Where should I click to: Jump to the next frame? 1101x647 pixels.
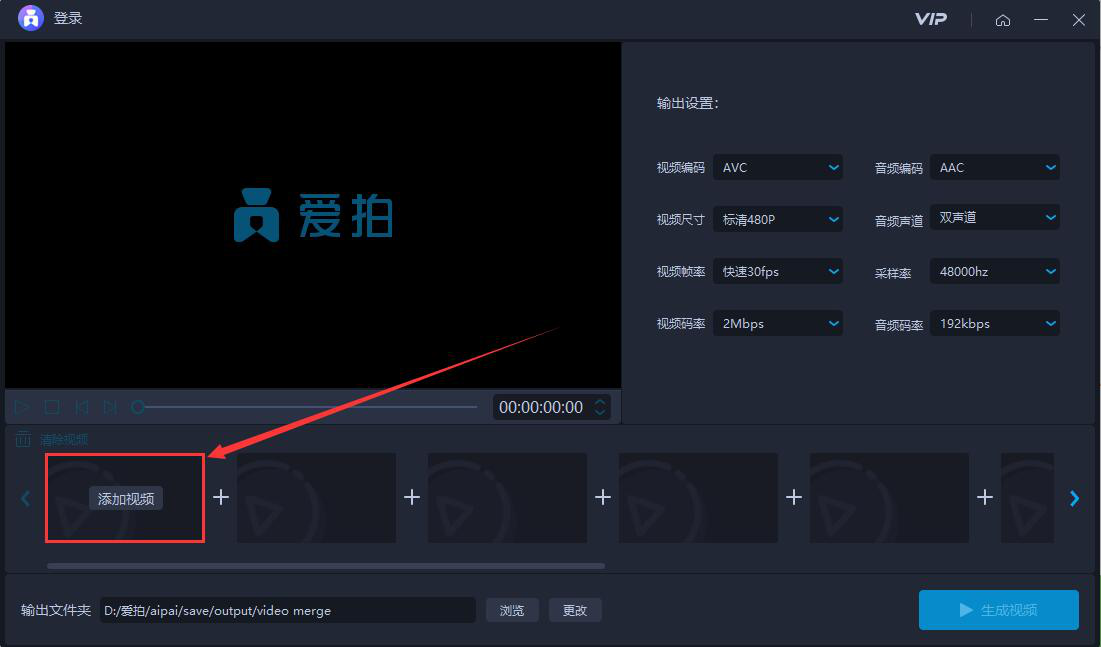click(x=110, y=407)
